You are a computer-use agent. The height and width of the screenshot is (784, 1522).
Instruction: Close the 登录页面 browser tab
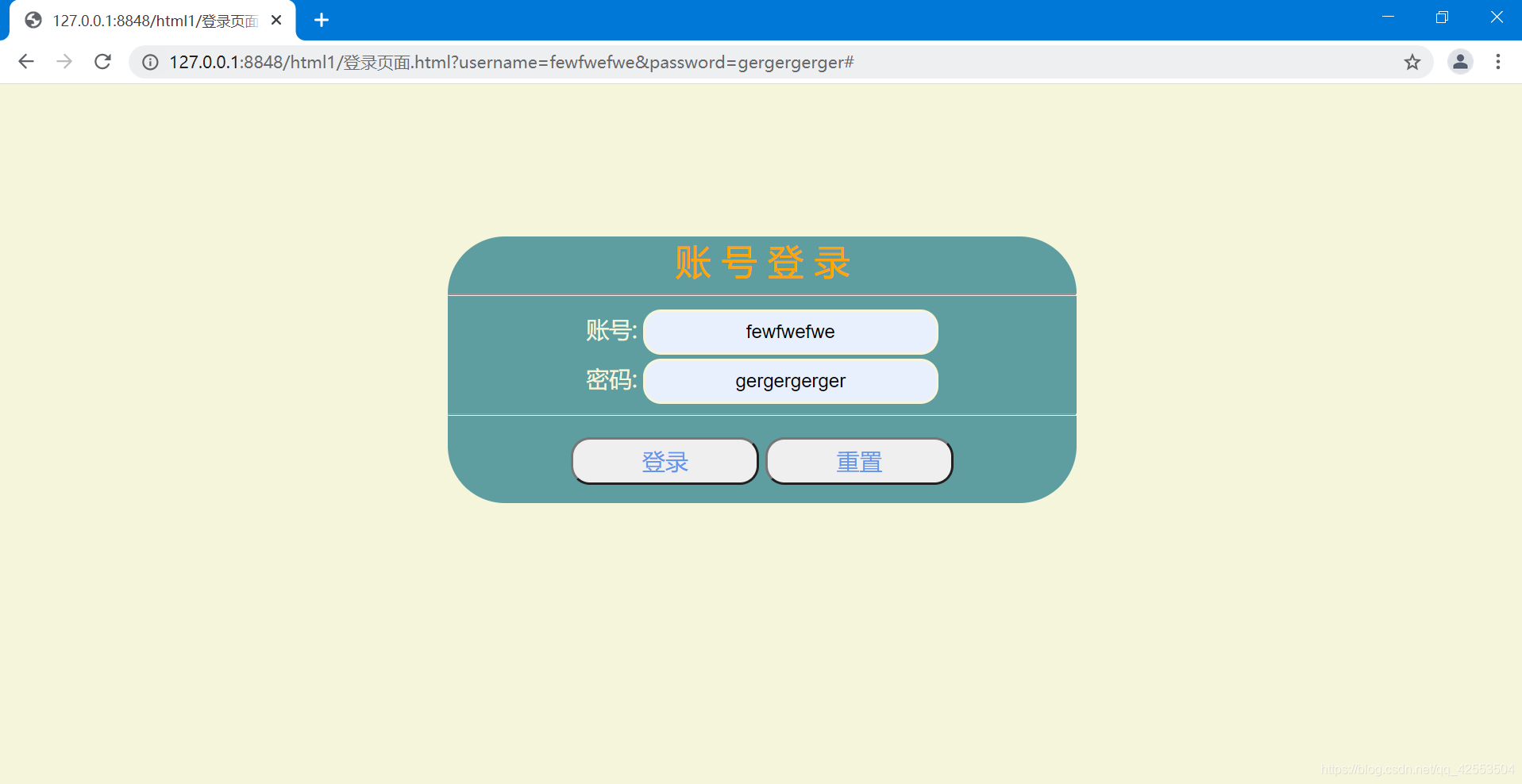click(x=276, y=20)
